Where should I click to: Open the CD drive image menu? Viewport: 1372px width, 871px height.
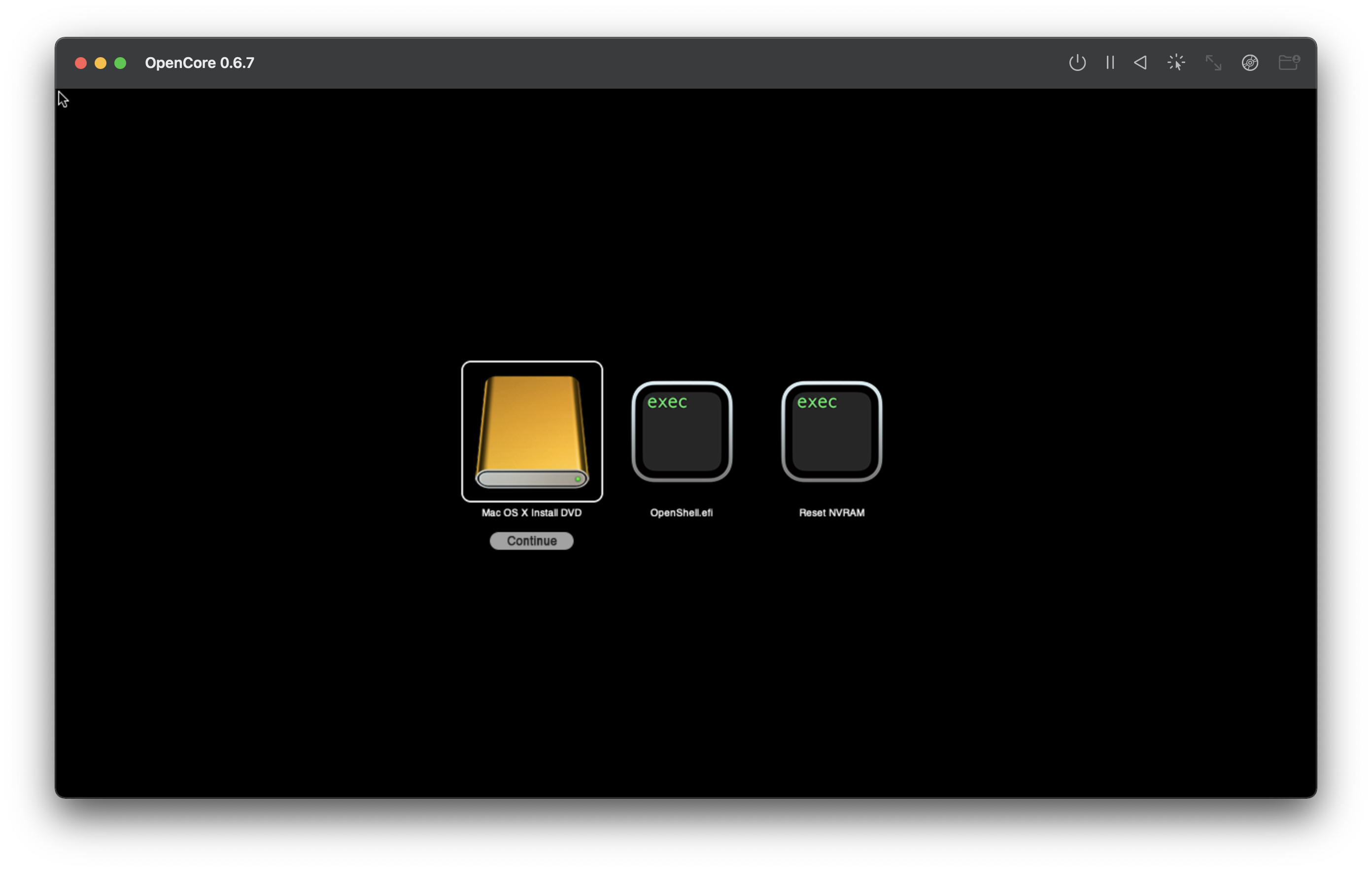click(1249, 63)
